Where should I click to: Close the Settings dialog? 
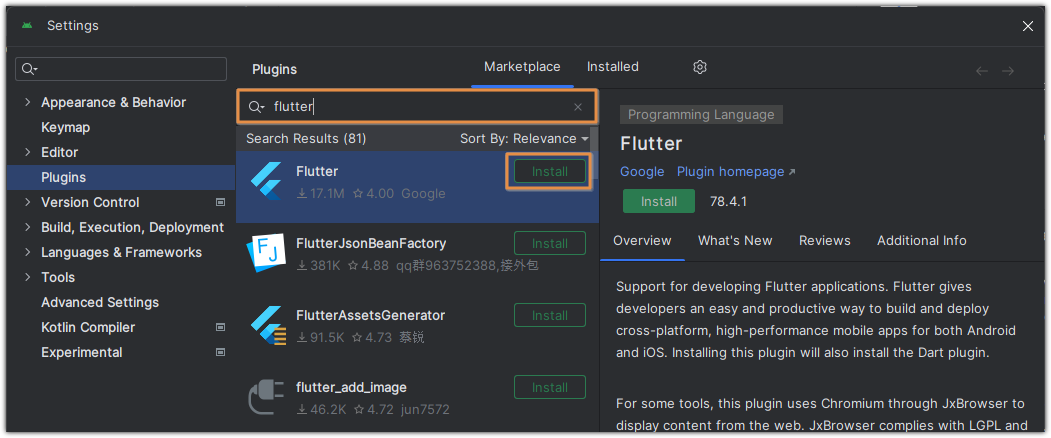tap(1028, 25)
